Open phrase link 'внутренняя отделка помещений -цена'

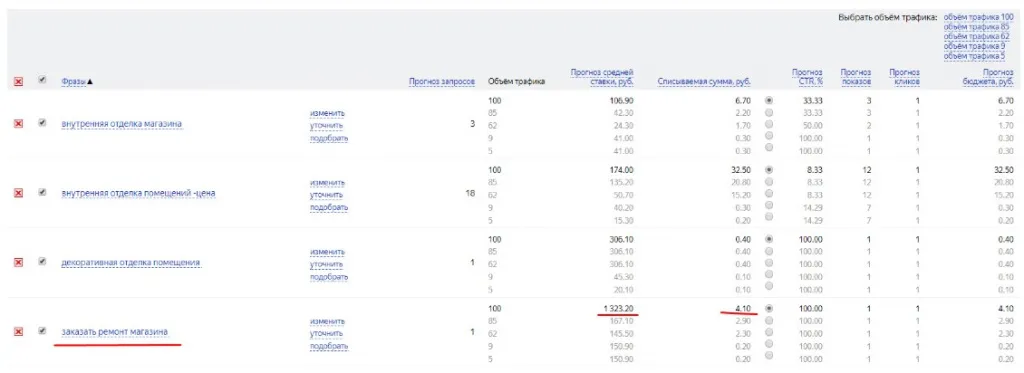[x=138, y=193]
